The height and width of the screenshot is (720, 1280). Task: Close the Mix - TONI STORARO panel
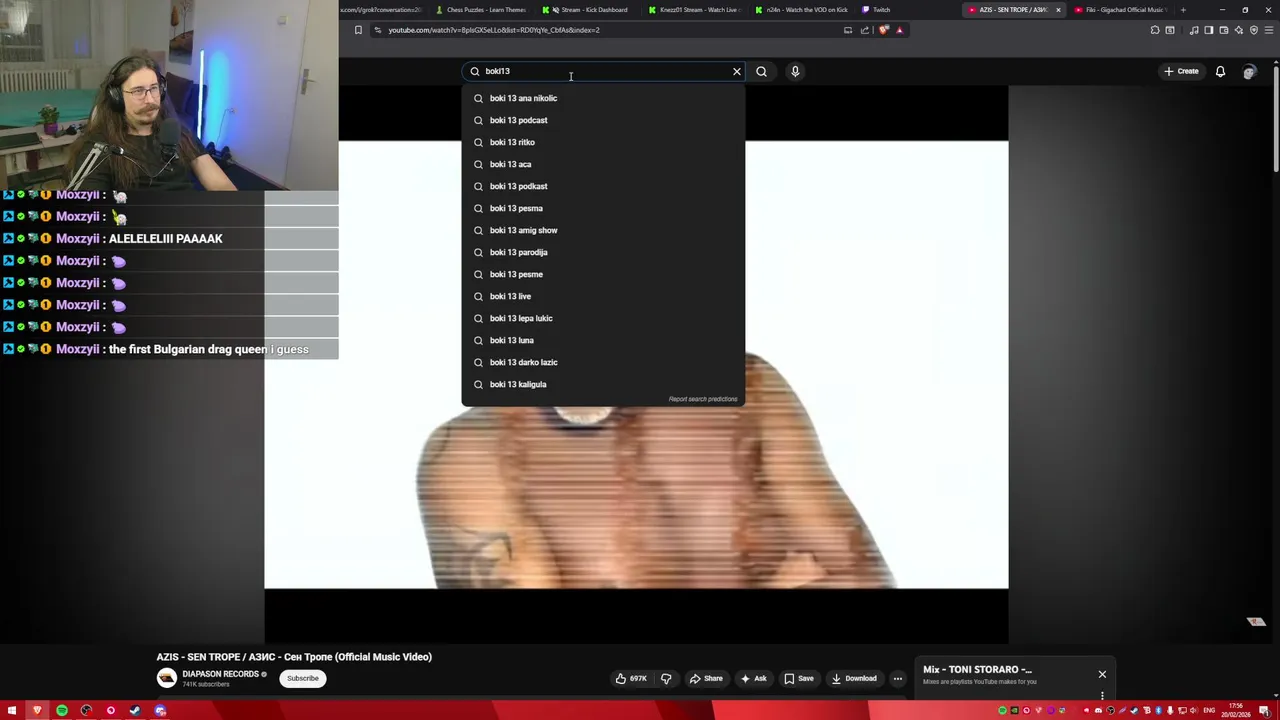click(x=1102, y=674)
